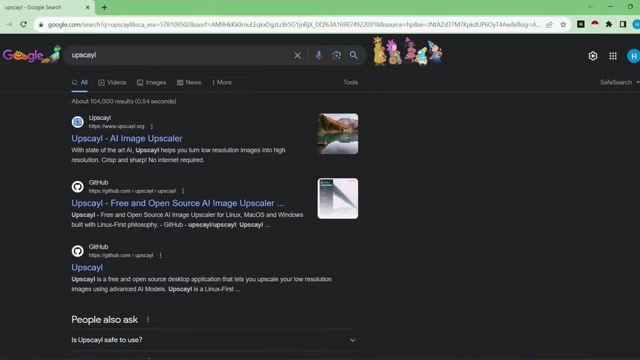Viewport: 640px width, 360px height.
Task: Close the upscayl Google Search tab
Action: pos(87,7)
